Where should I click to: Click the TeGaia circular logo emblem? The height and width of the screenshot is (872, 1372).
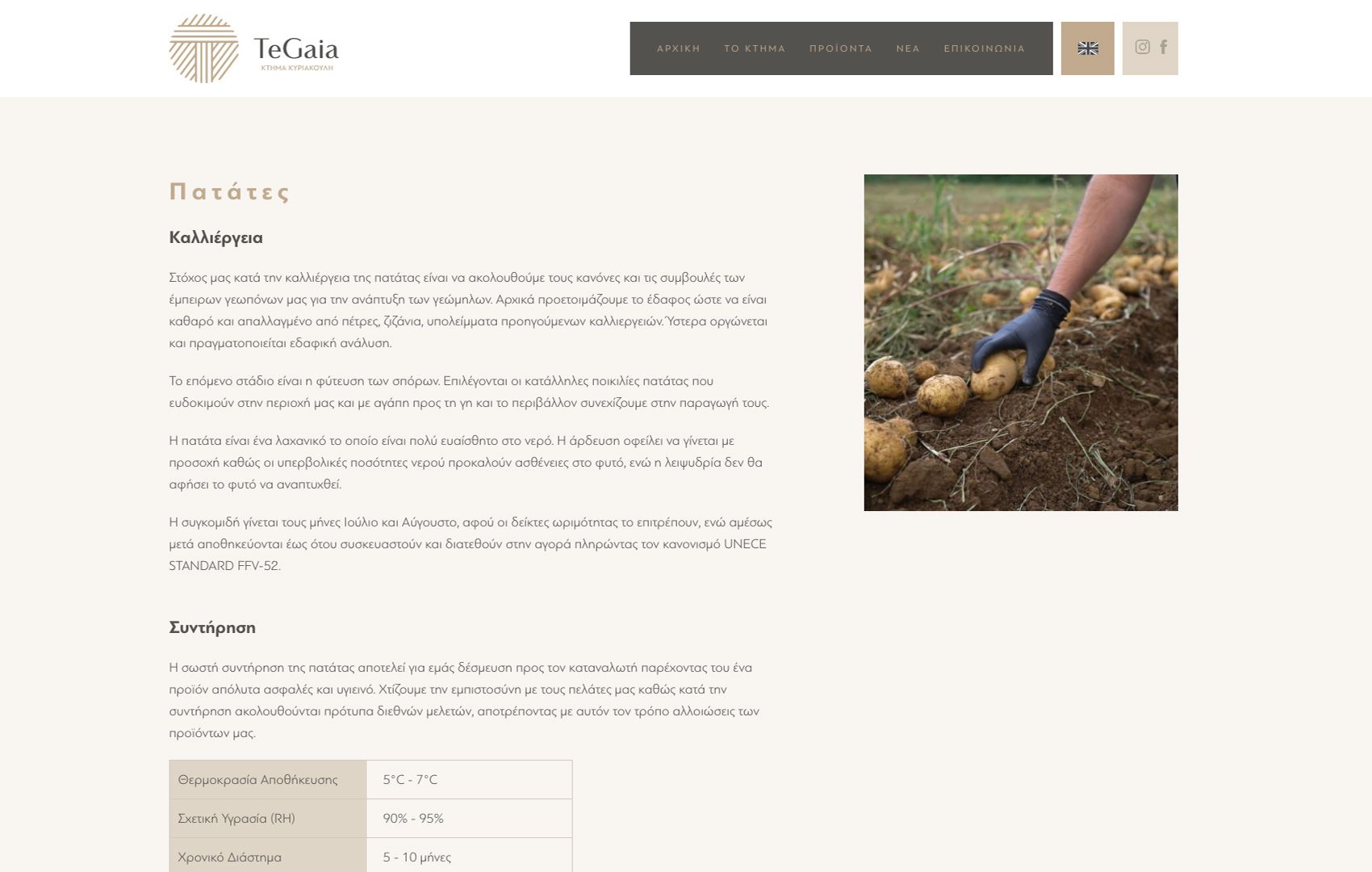[203, 48]
